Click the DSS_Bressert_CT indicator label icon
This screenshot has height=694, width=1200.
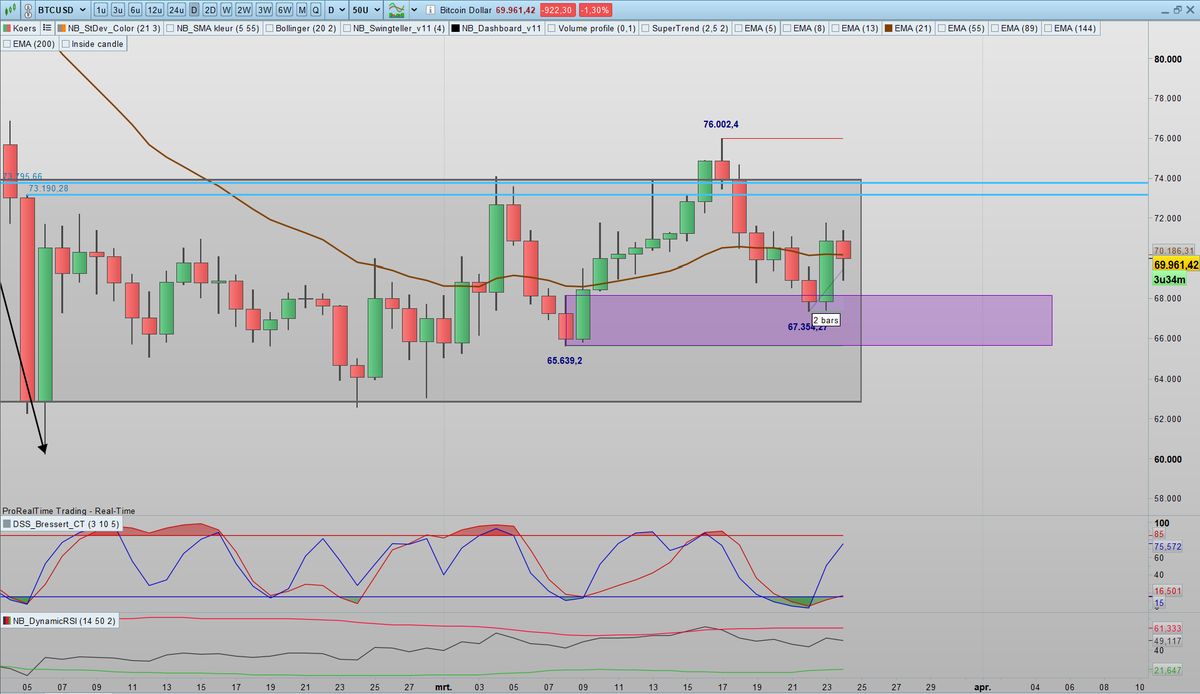[7, 524]
